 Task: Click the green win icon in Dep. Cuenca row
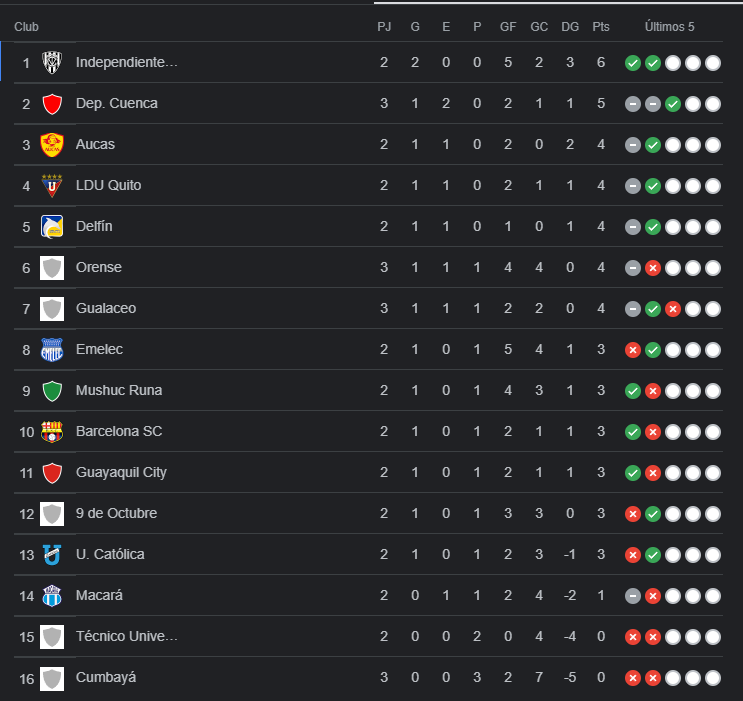coord(673,103)
